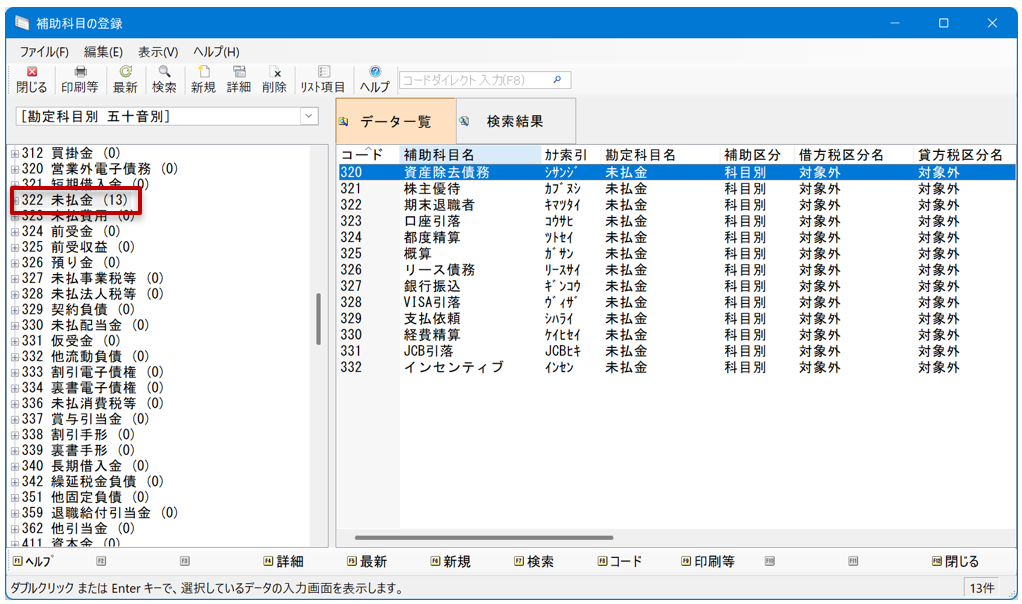The width and height of the screenshot is (1022, 604).
Task: Click the 閉じる toolbar icon
Action: pos(31,79)
